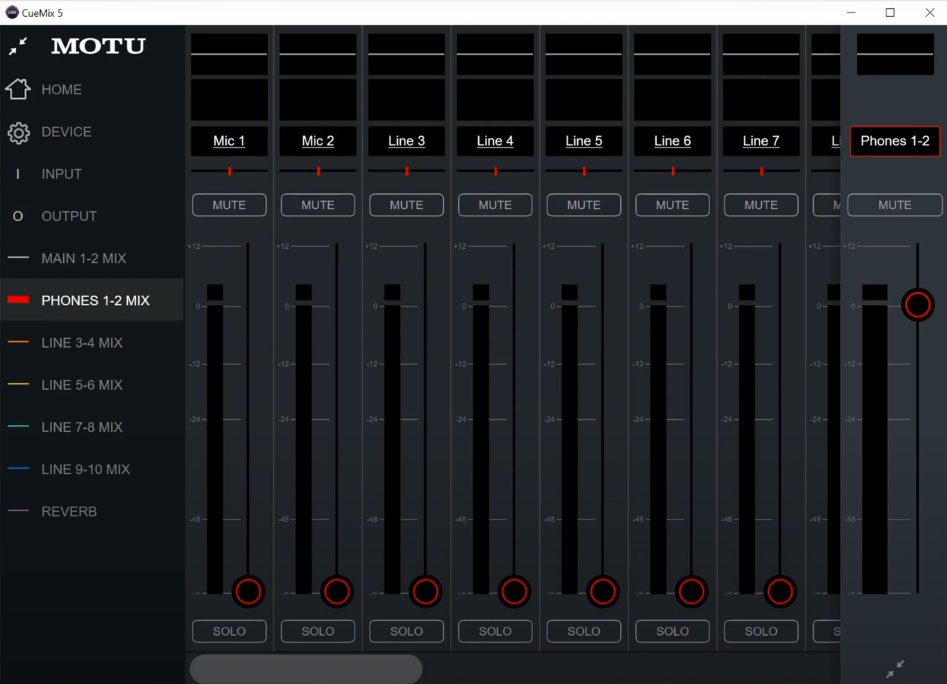Click the collapse sidebar arrows icon
The image size is (947, 684).
point(18,47)
